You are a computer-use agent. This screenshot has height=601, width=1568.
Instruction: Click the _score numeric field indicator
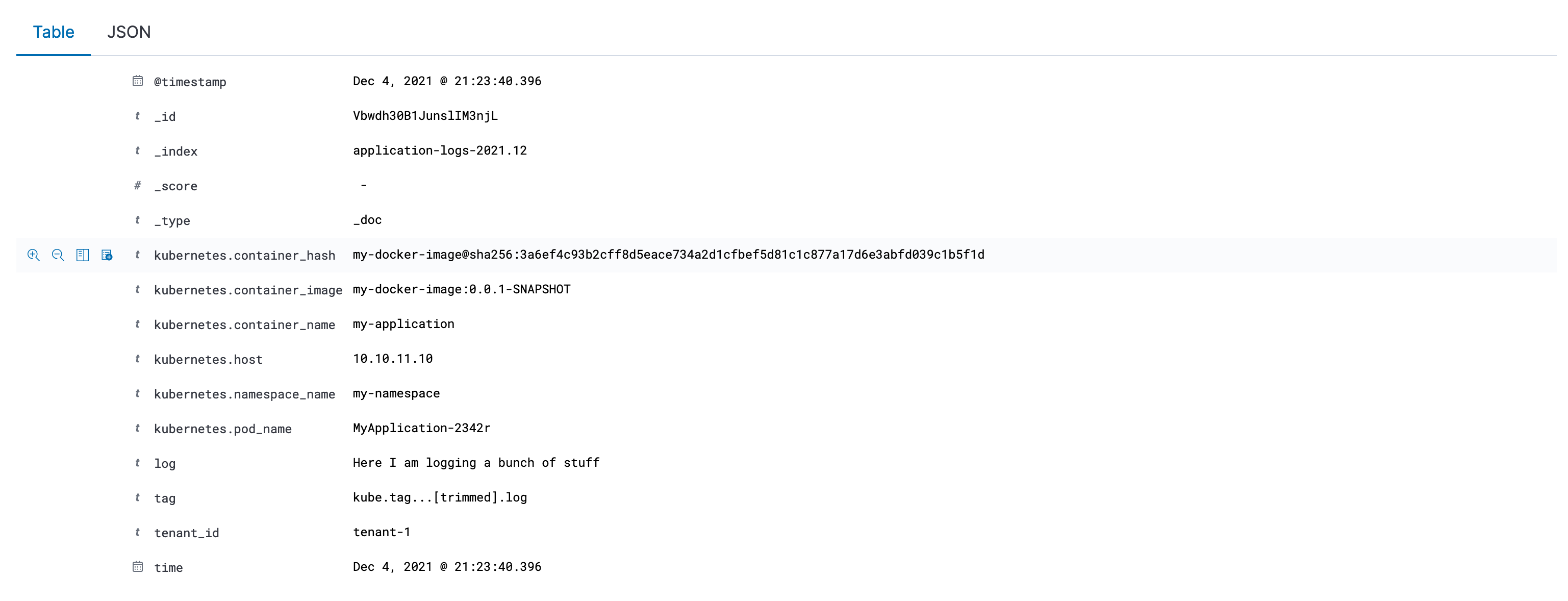click(139, 185)
